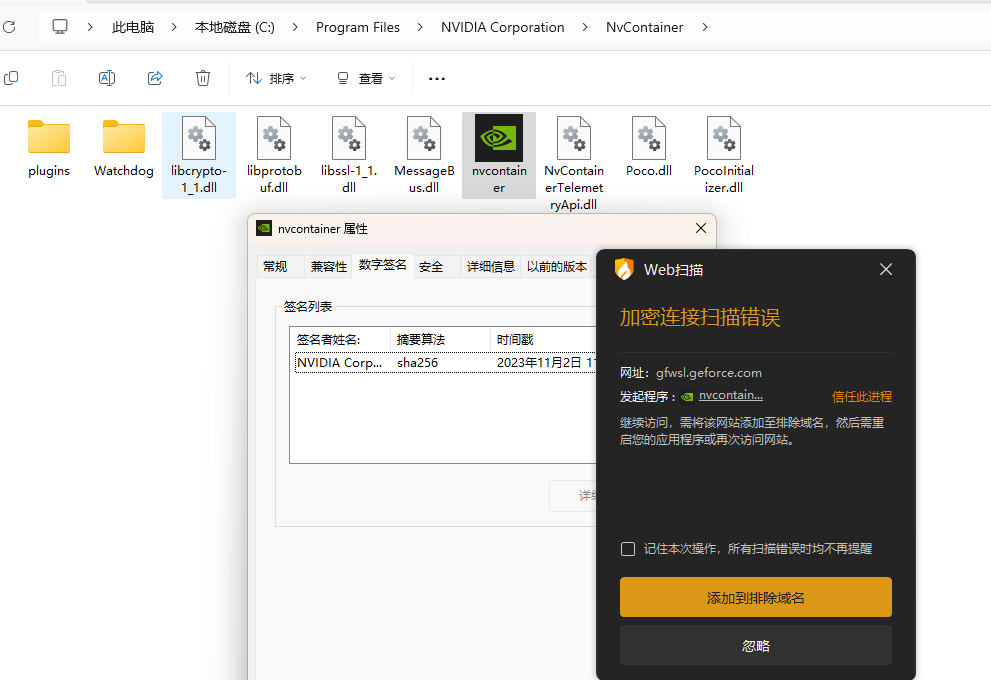Click the 2023年11月2日 timestamp cell

(546, 363)
